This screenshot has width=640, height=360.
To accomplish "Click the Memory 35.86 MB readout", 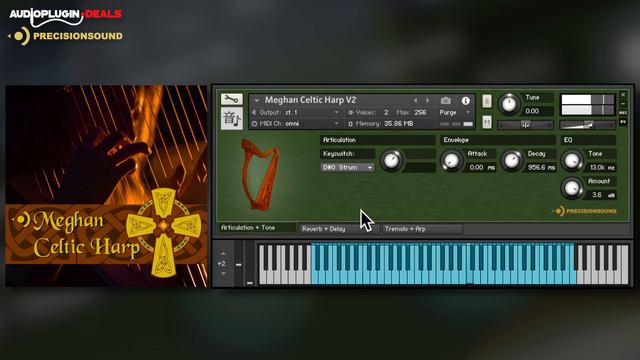I will coord(398,123).
